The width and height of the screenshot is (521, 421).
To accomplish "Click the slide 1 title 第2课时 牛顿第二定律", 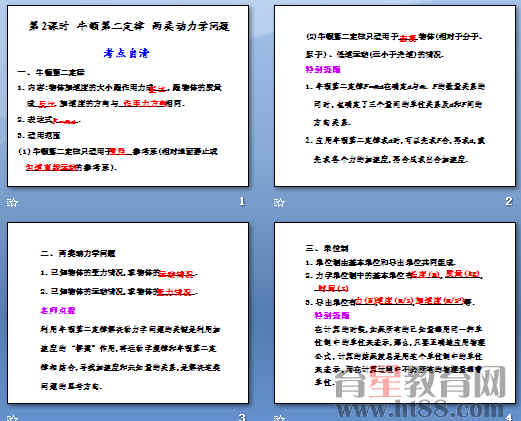I will (129, 26).
